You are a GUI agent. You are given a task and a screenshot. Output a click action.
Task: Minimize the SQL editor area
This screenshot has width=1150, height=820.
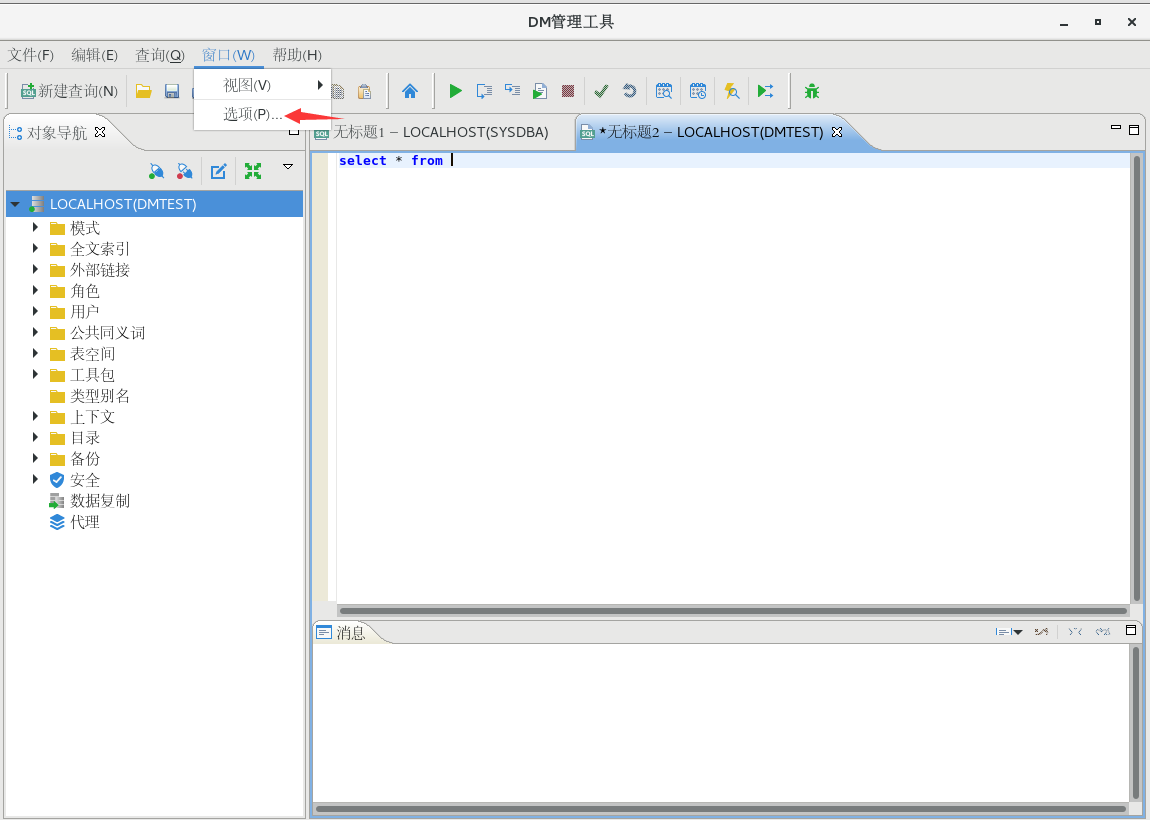click(1116, 128)
